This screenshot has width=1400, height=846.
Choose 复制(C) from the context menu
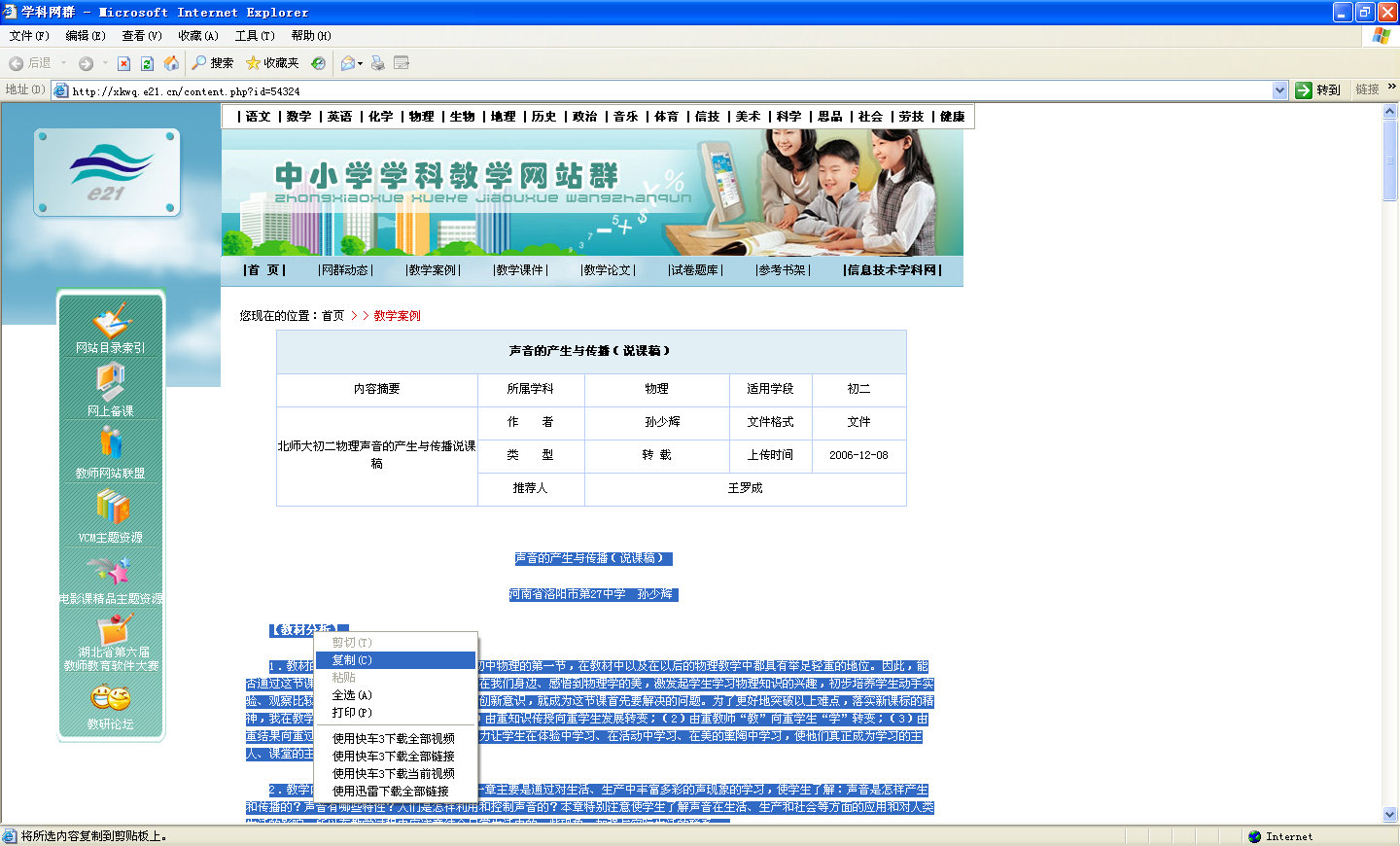click(x=352, y=660)
